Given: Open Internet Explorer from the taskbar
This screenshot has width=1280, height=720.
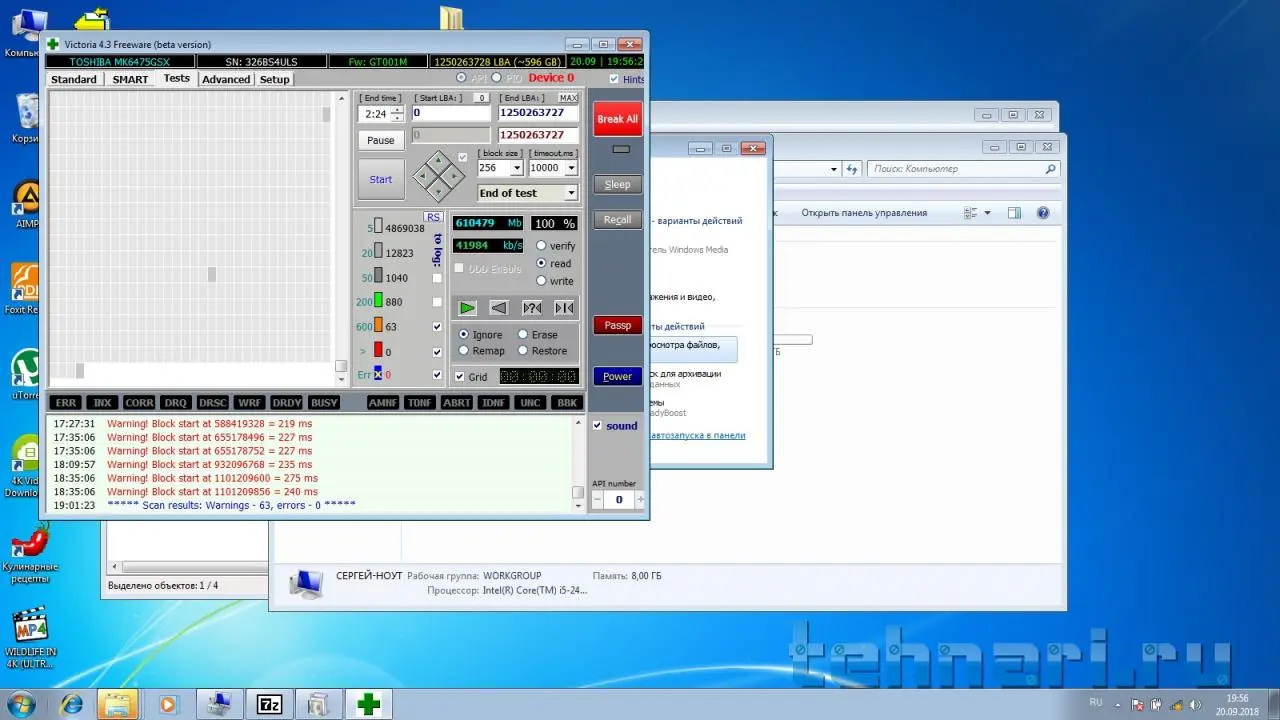Looking at the screenshot, I should (x=72, y=704).
